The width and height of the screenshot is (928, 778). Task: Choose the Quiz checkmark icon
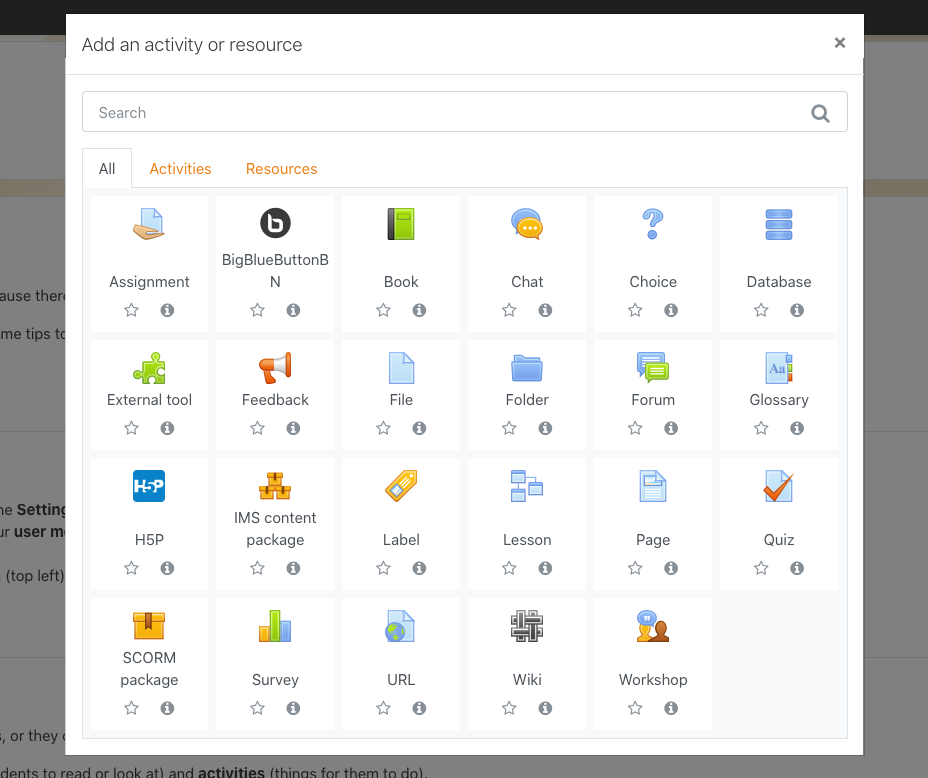(x=779, y=486)
